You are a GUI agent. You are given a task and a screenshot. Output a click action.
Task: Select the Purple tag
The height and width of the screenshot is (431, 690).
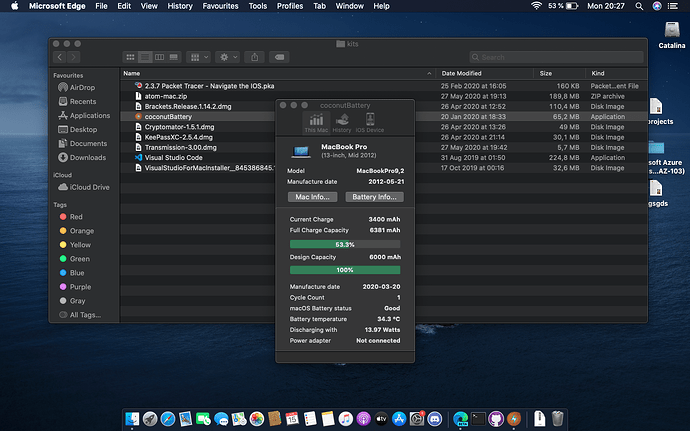(80, 287)
